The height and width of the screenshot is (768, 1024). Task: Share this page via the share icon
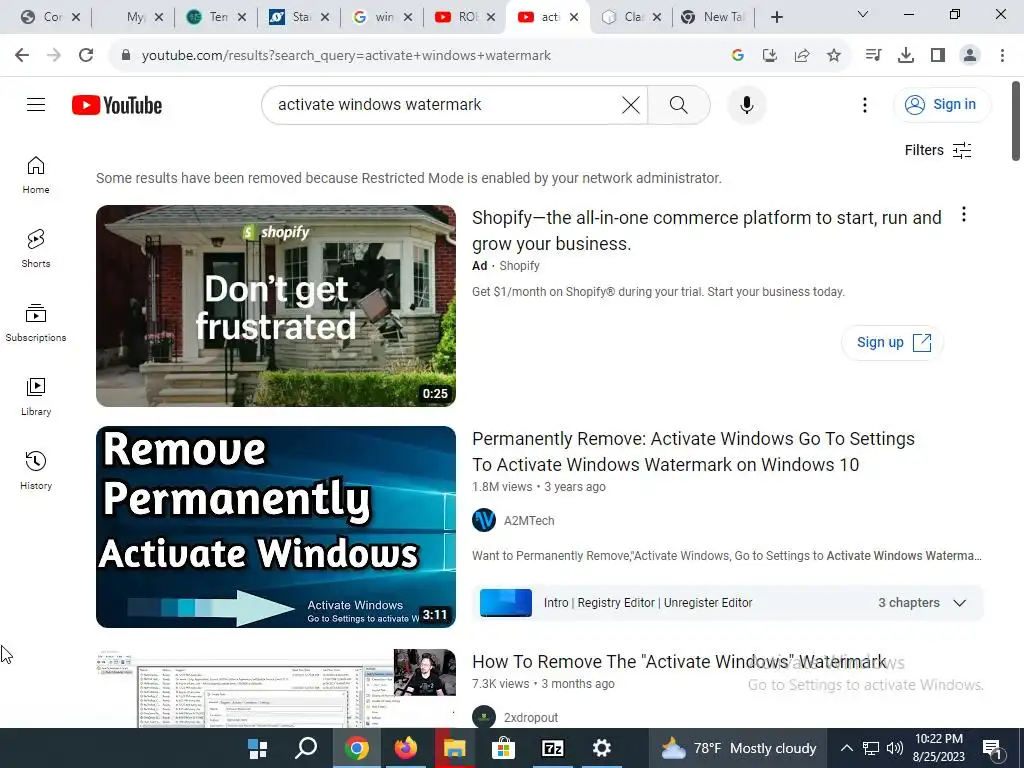pos(801,56)
